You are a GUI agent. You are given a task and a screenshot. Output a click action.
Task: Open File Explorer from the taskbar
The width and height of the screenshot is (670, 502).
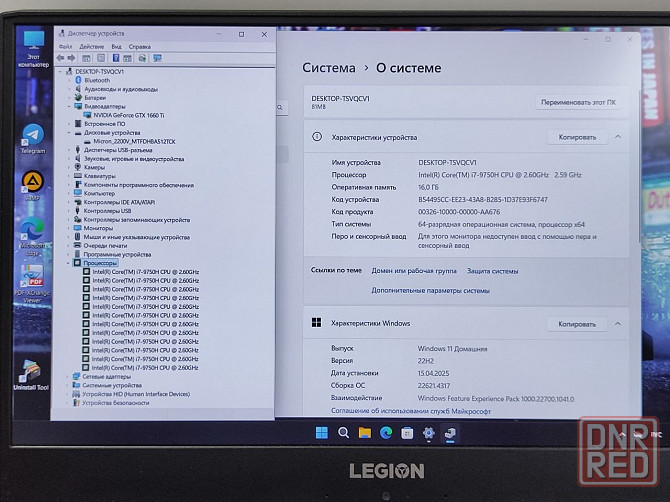point(364,433)
